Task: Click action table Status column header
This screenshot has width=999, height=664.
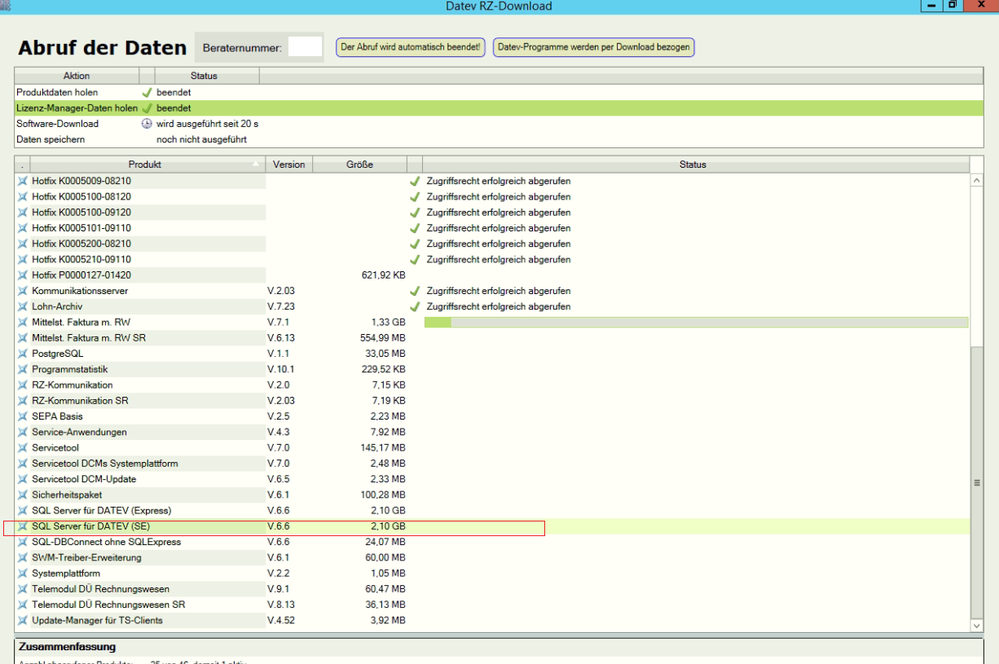Action: [x=206, y=76]
